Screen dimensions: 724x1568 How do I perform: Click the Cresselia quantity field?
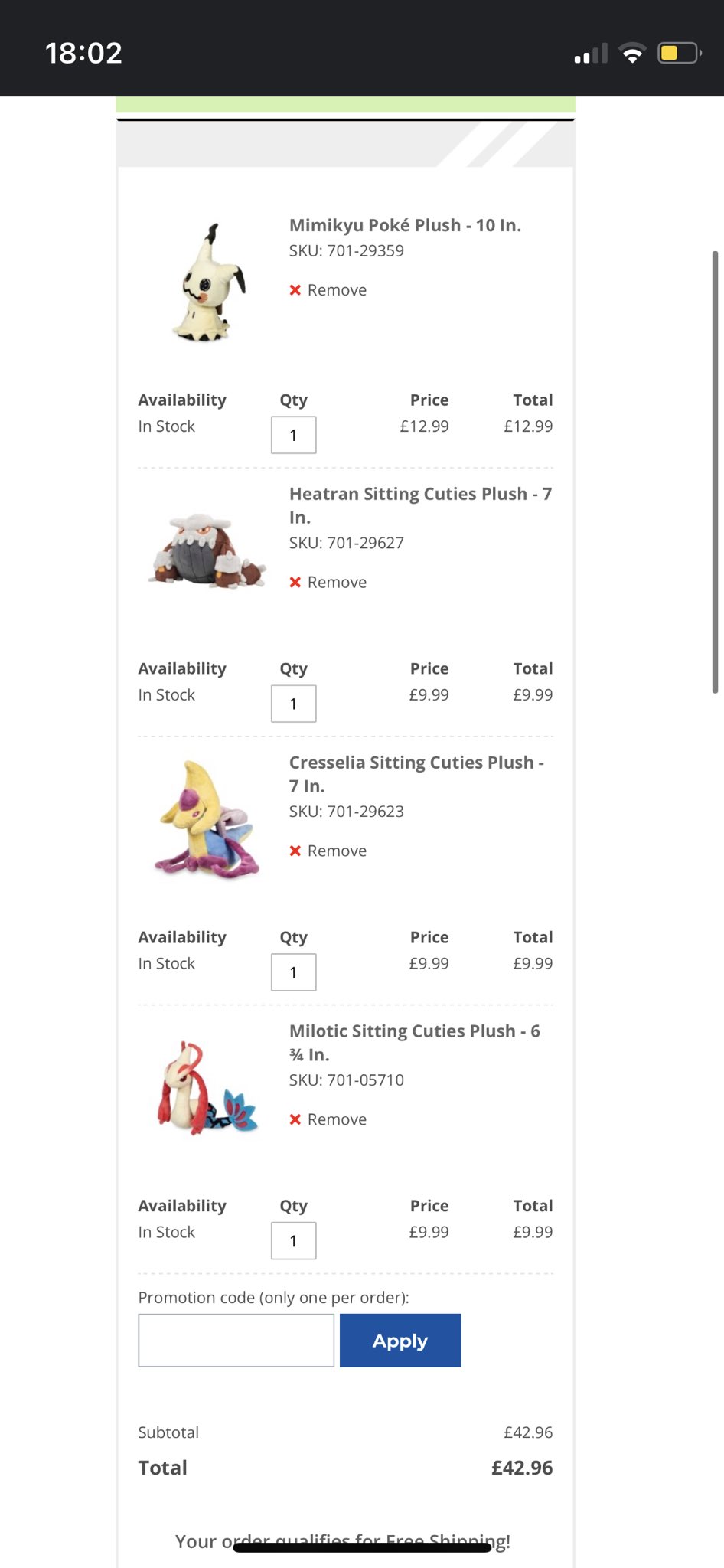coord(294,972)
